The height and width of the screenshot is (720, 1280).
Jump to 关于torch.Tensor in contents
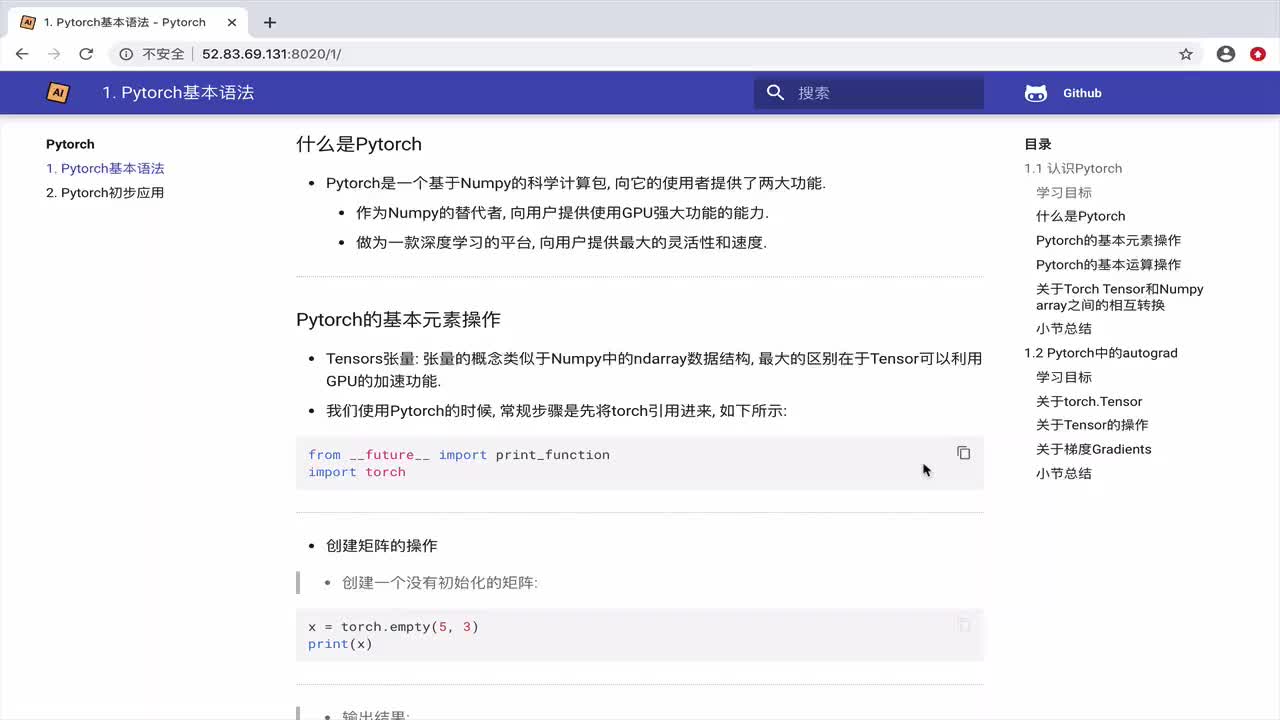coord(1089,401)
